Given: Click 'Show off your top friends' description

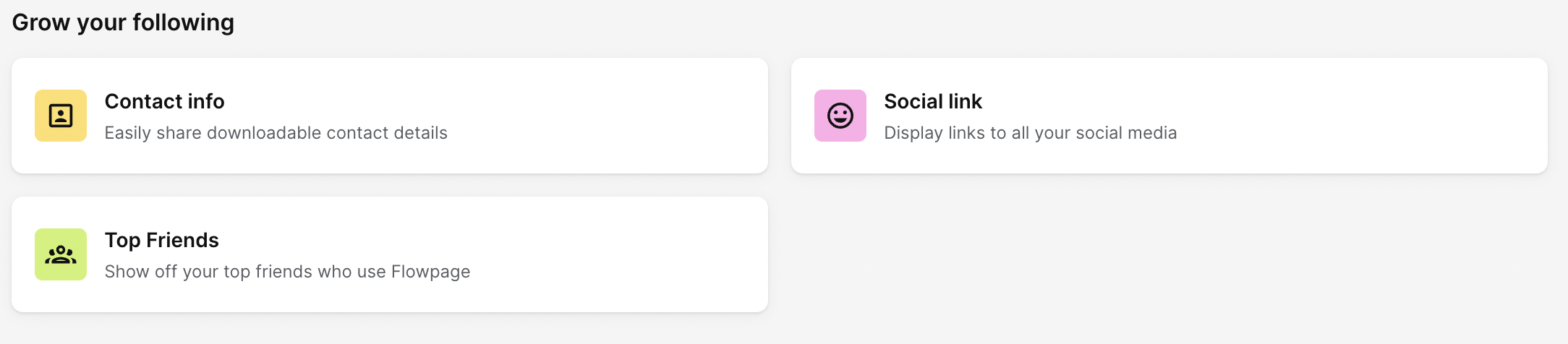Looking at the screenshot, I should 287,272.
